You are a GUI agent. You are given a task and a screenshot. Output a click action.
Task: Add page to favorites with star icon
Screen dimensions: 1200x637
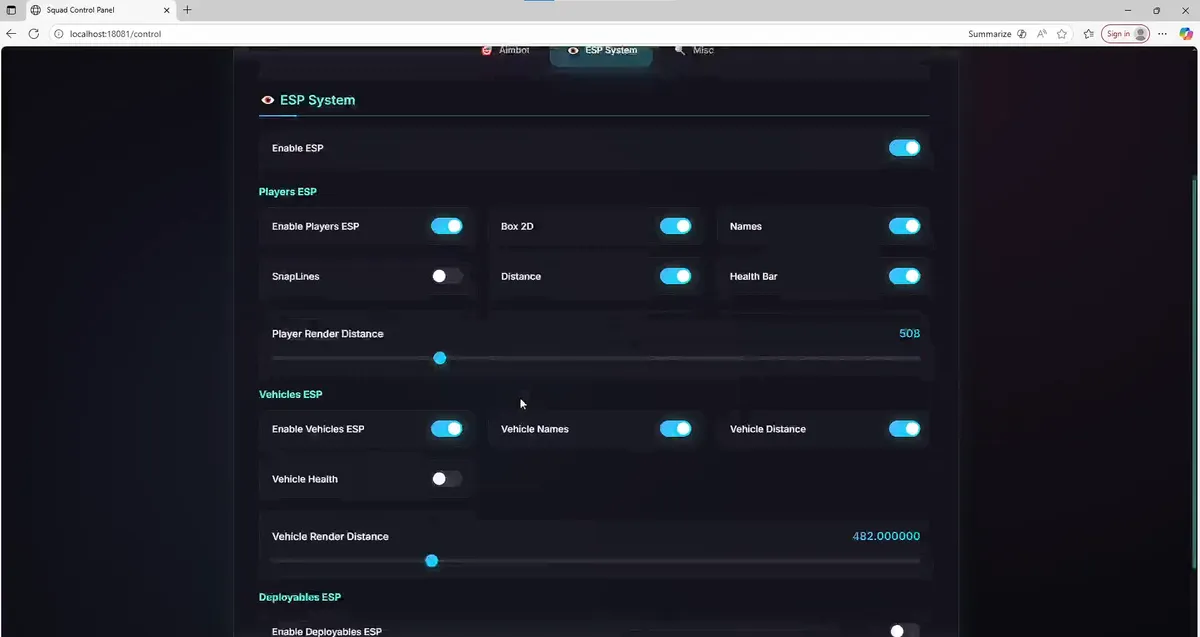pos(1062,33)
